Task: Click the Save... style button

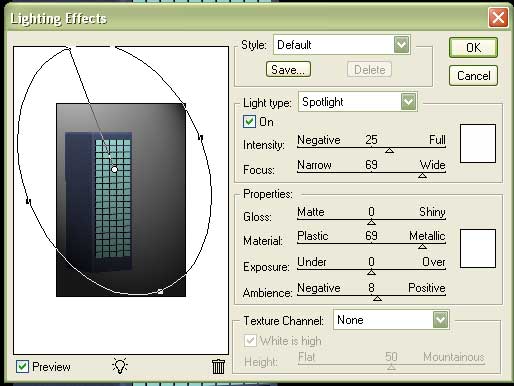Action: click(x=288, y=69)
